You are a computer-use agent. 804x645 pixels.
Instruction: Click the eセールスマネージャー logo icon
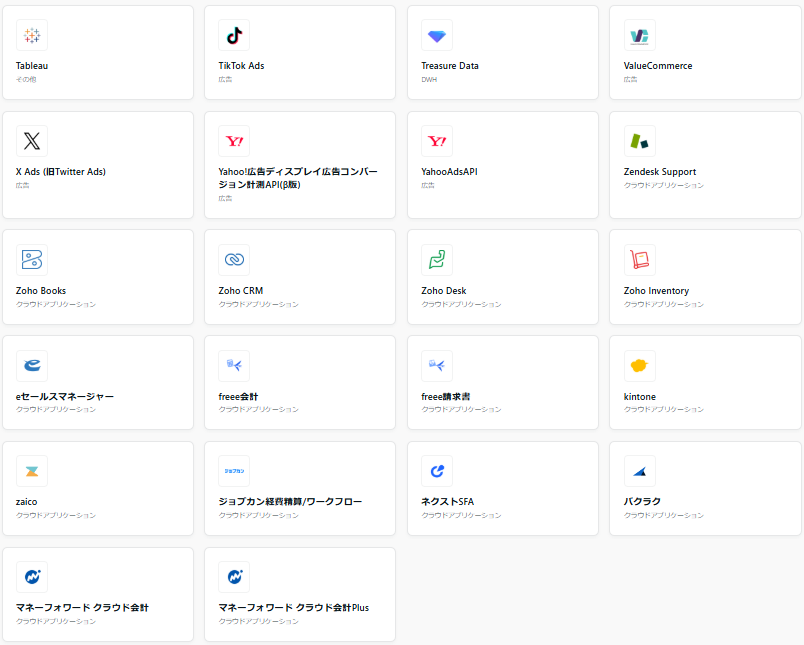point(32,366)
